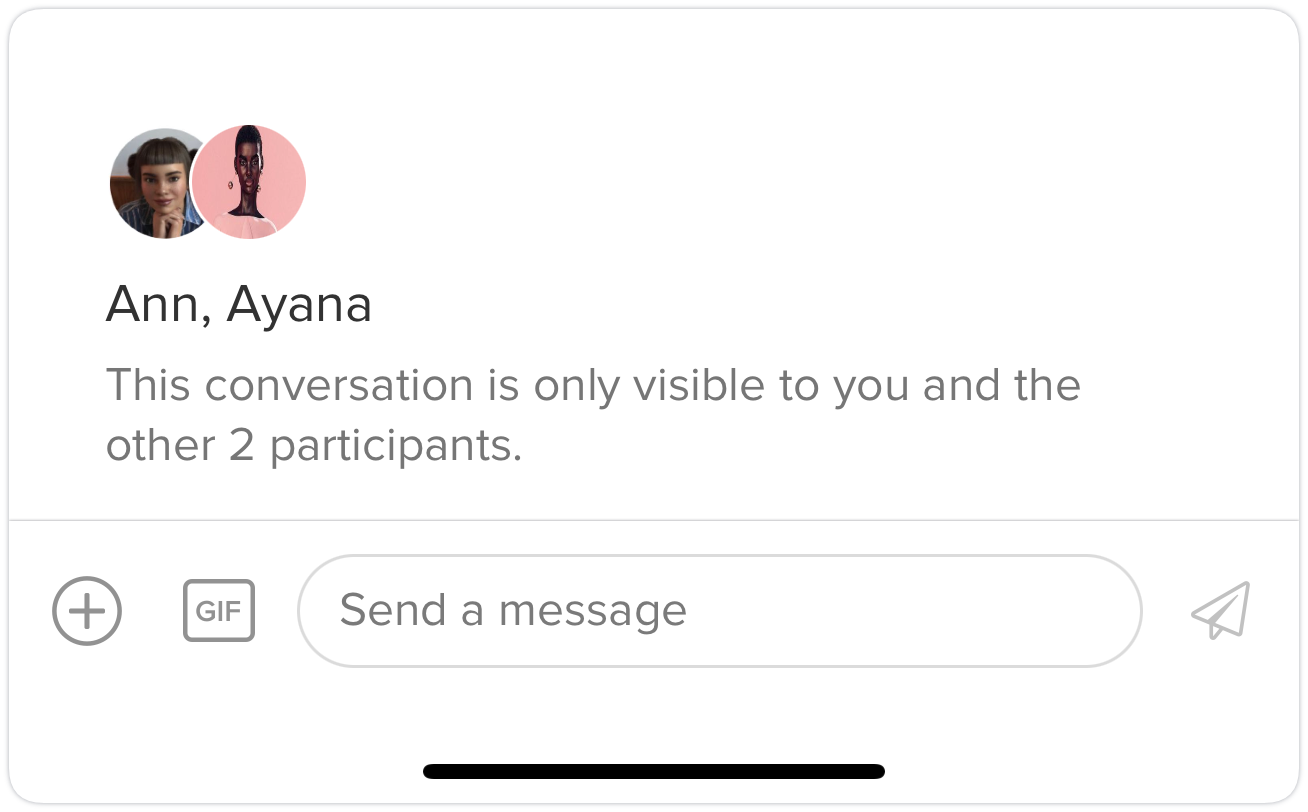Tap Ayana's avatar with pink background

249,182
